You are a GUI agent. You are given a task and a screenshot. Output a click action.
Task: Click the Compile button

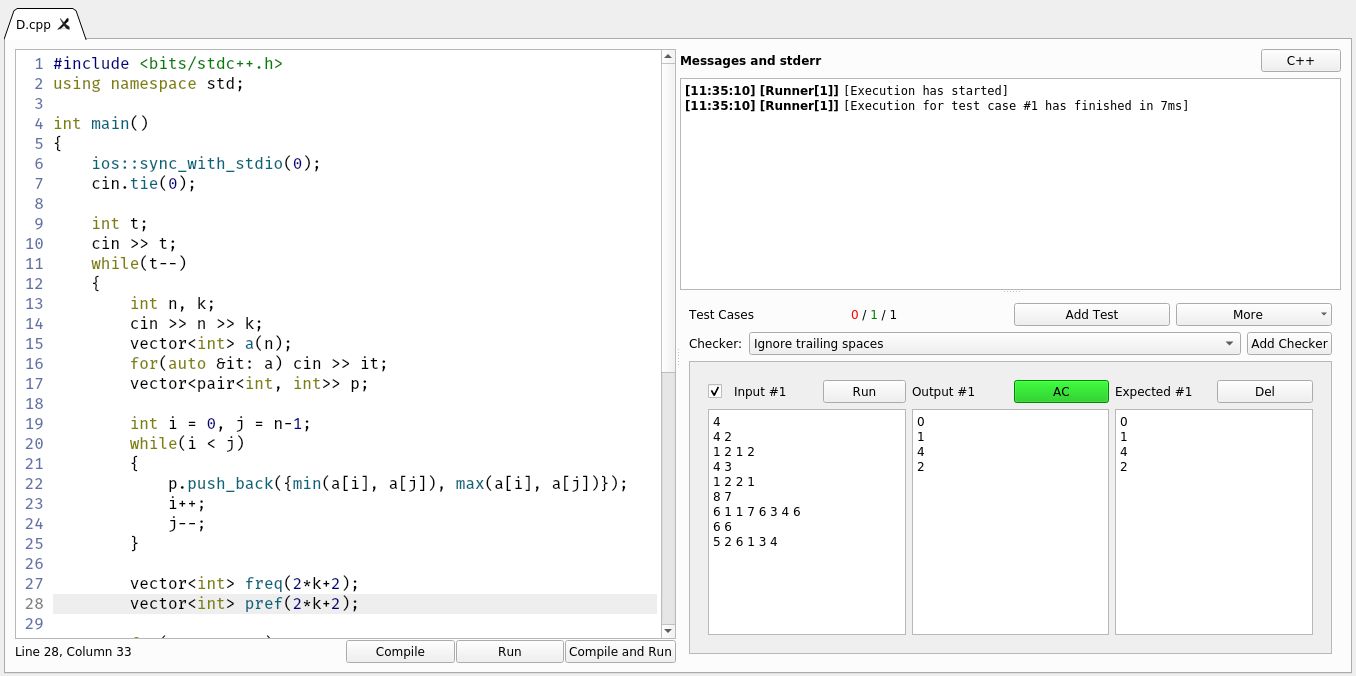(x=399, y=651)
